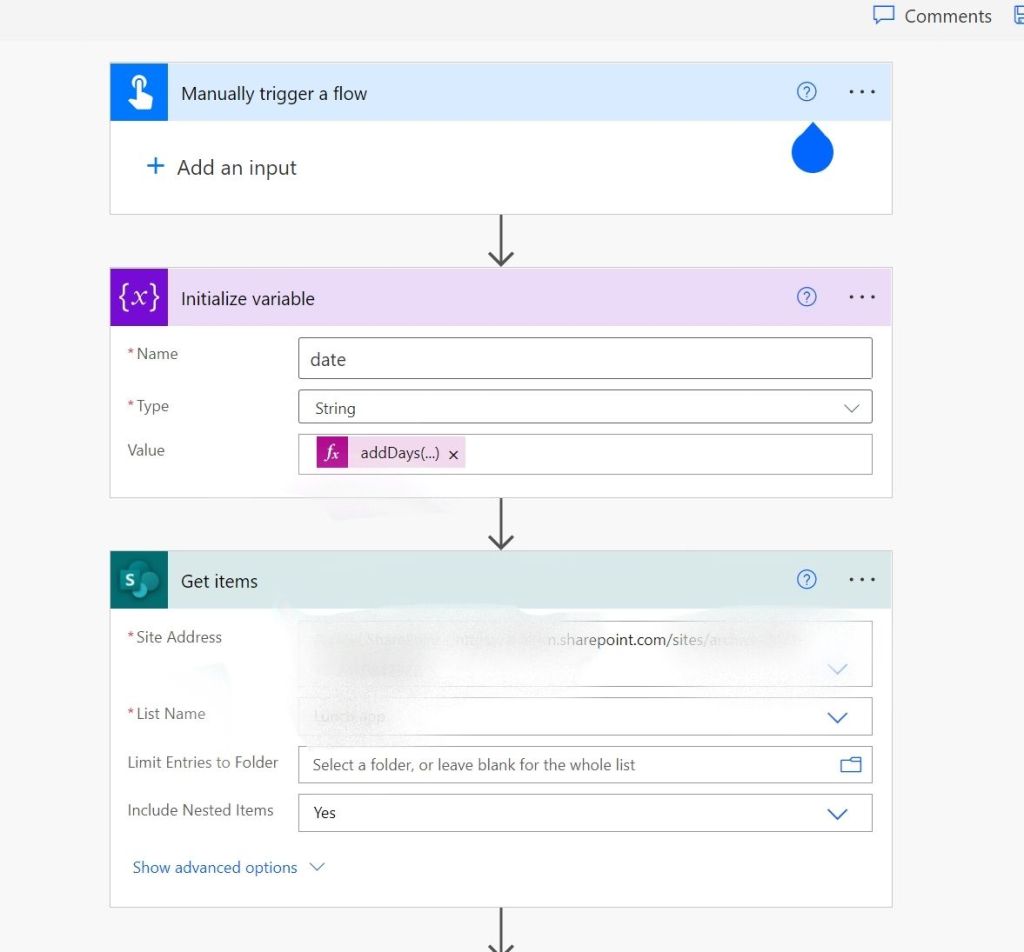Open the Initialize variable ellipsis menu
Image resolution: width=1024 pixels, height=952 pixels.
(x=861, y=297)
